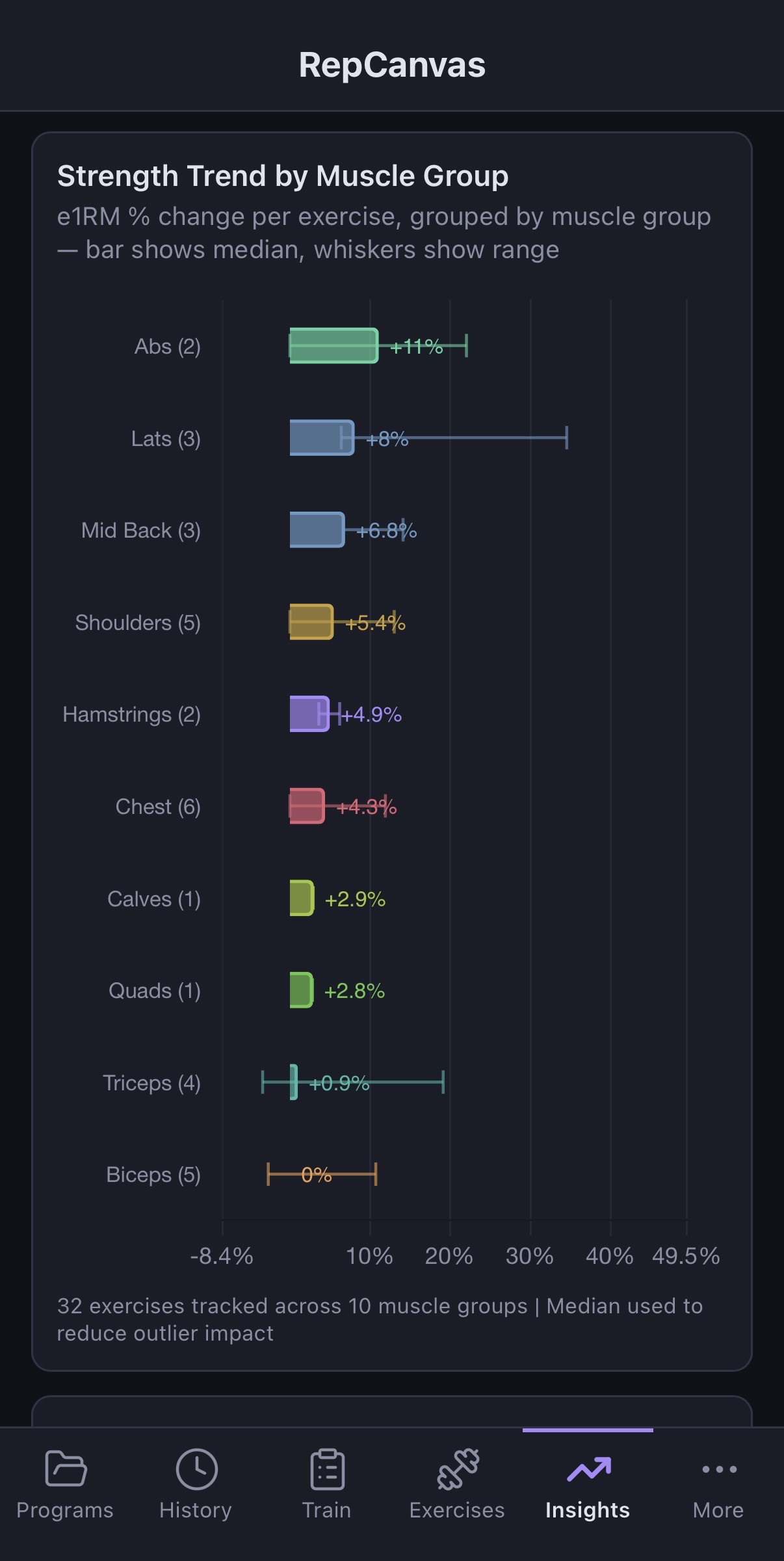The image size is (784, 1561).
Task: Go to the Exercises dumbbell icon
Action: (457, 1469)
